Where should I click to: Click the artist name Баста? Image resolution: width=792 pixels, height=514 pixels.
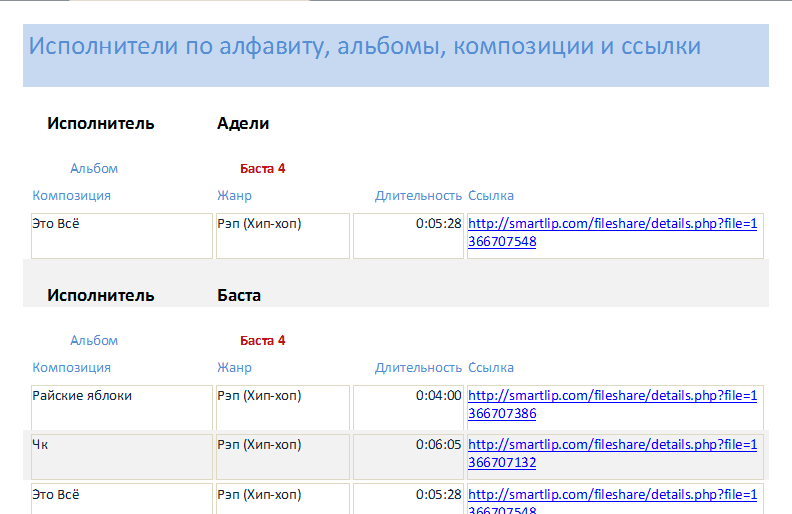pos(239,295)
